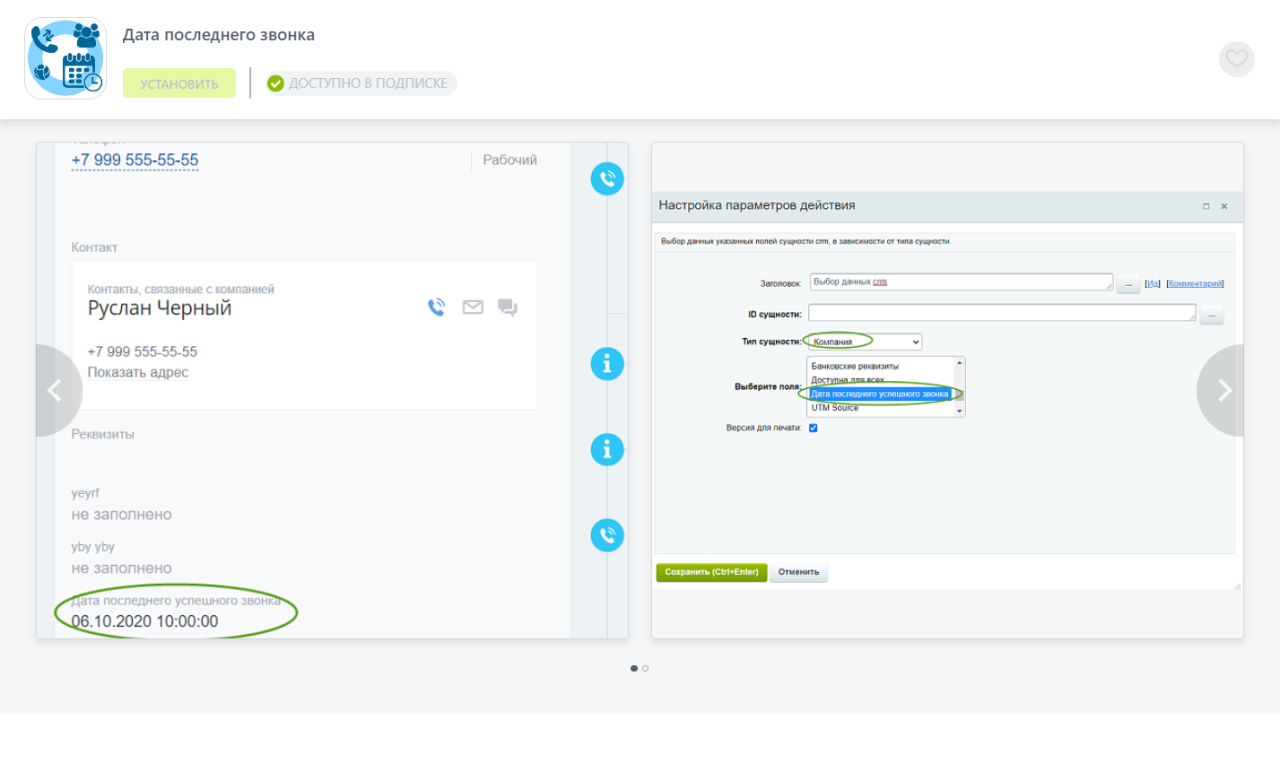Click the Рабочий phone type label
Viewport: 1280px width, 763px height.
coord(510,160)
